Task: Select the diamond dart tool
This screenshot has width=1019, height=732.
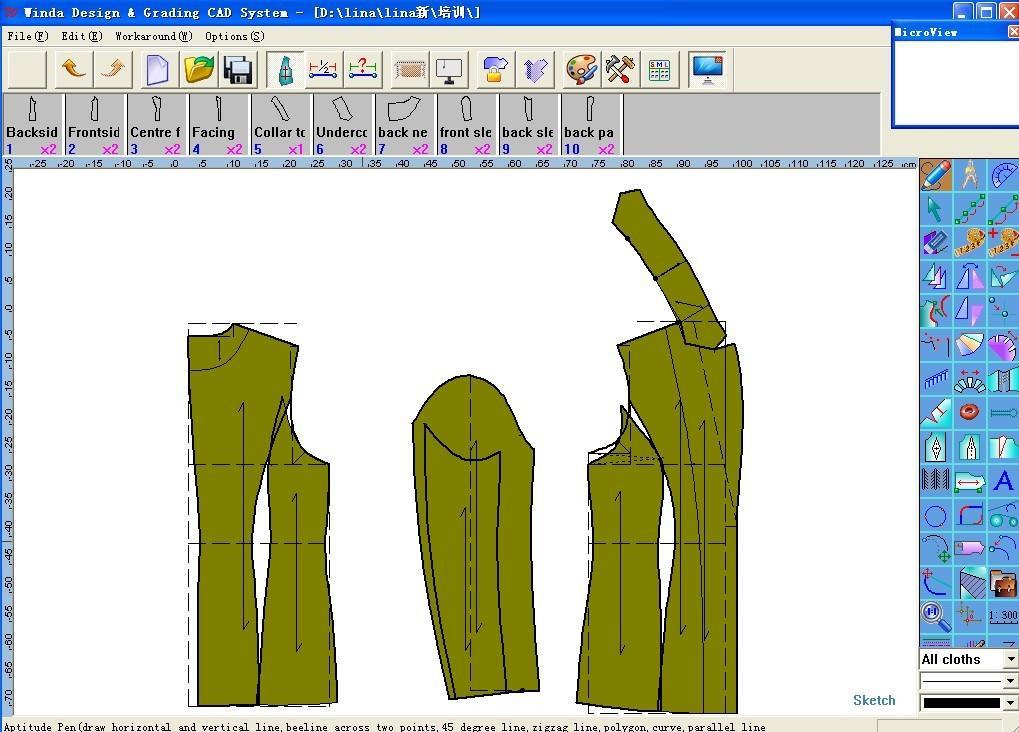Action: (936, 447)
